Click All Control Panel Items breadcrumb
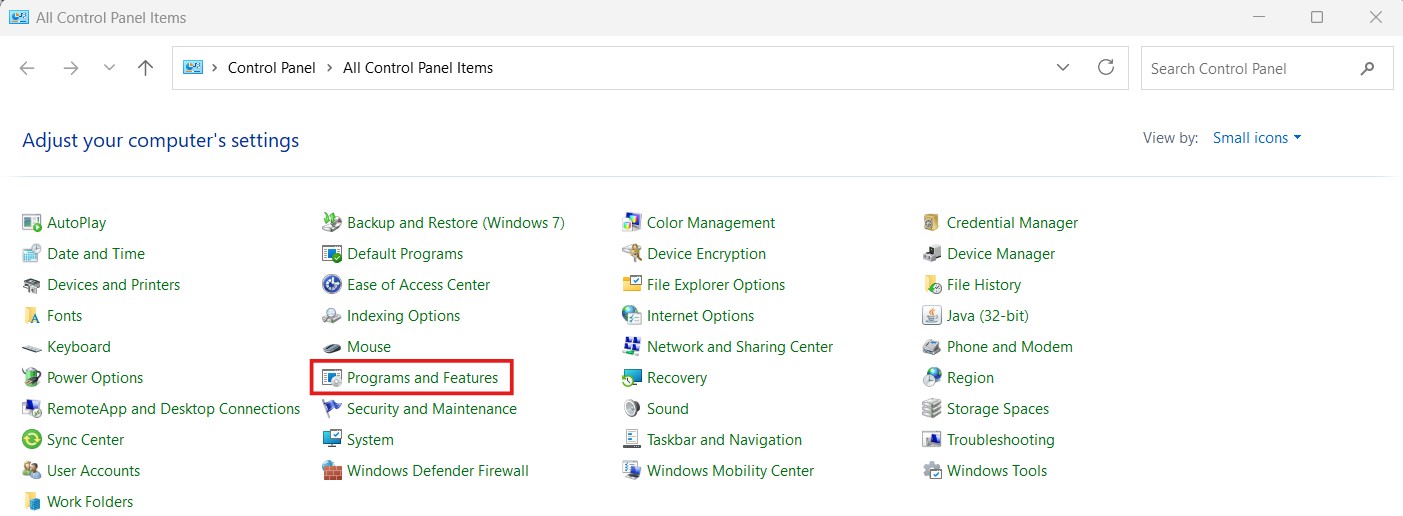Screen dimensions: 1403x516 [418, 68]
